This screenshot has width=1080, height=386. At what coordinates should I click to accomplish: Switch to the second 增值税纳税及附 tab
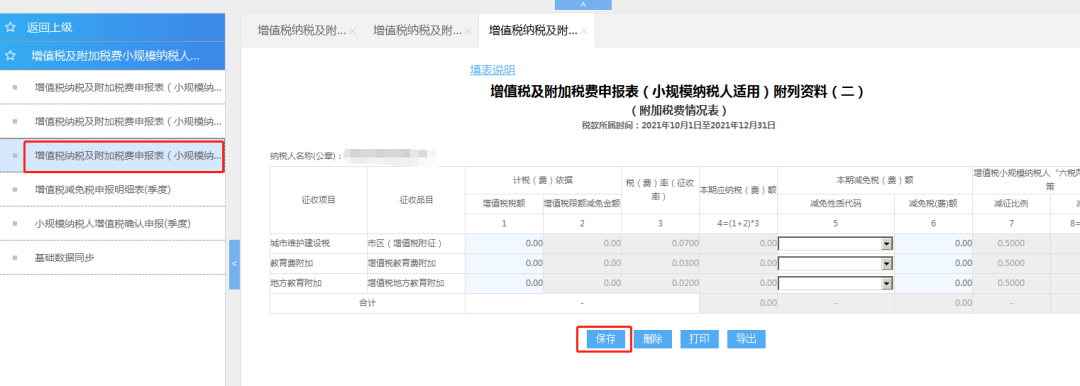pos(417,30)
